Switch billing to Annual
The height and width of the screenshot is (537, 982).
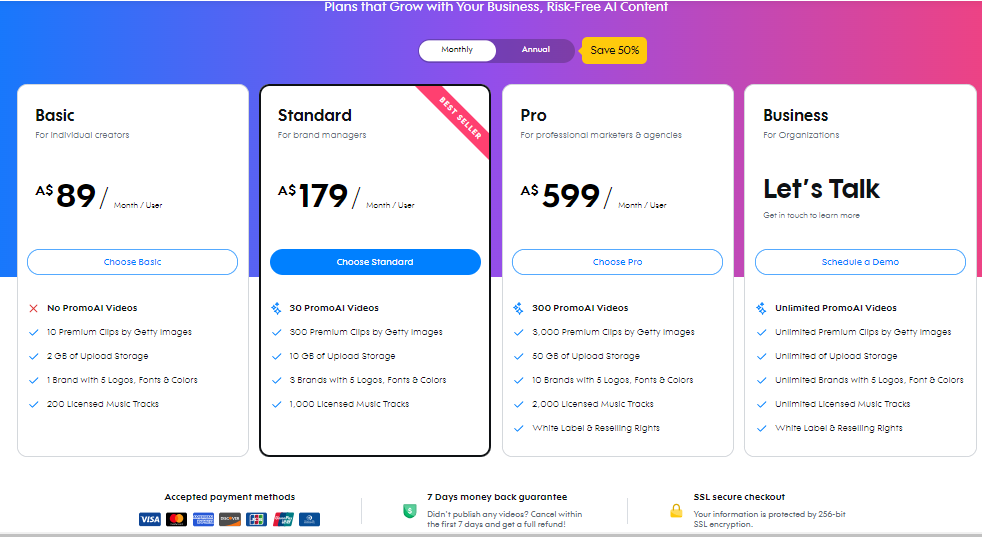pyautogui.click(x=535, y=50)
